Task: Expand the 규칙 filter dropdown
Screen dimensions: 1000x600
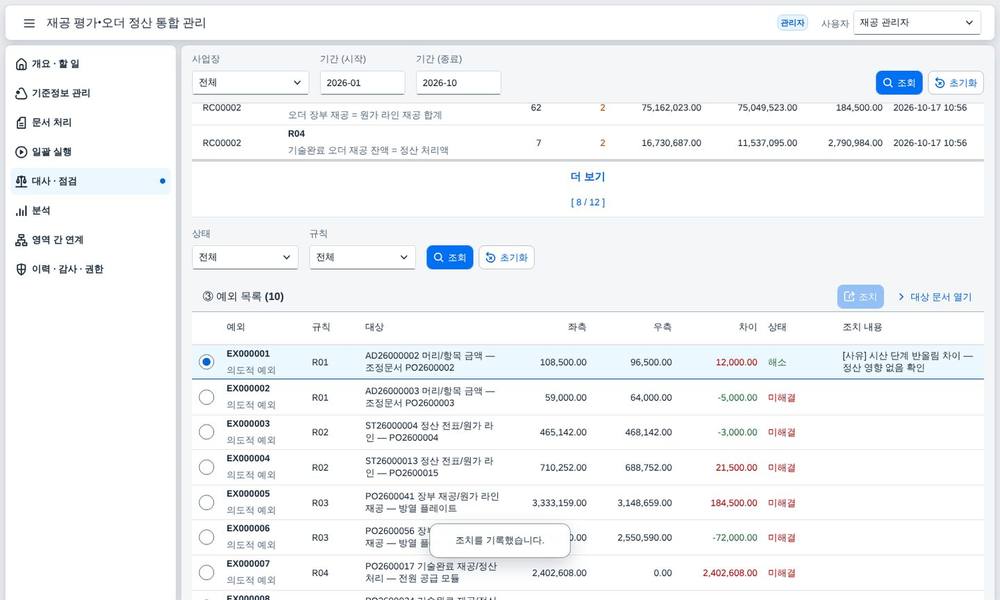Action: tap(362, 257)
